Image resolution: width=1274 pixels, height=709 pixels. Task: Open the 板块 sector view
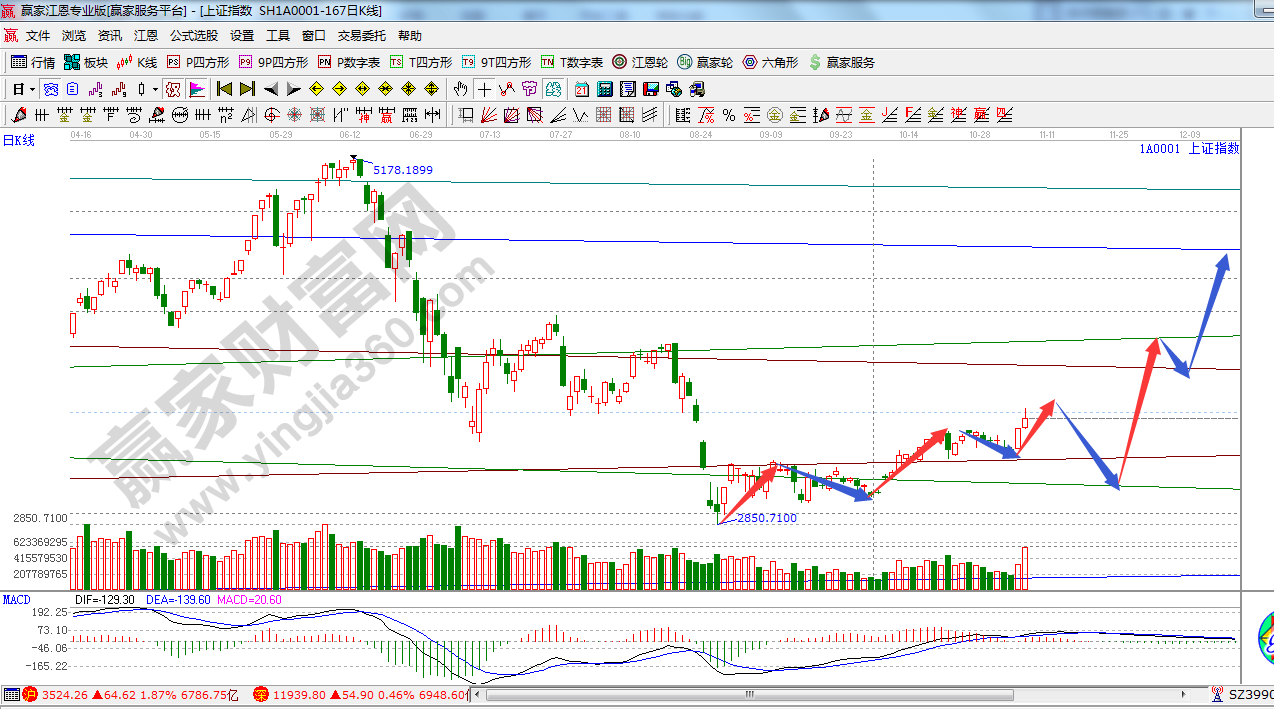(x=85, y=62)
